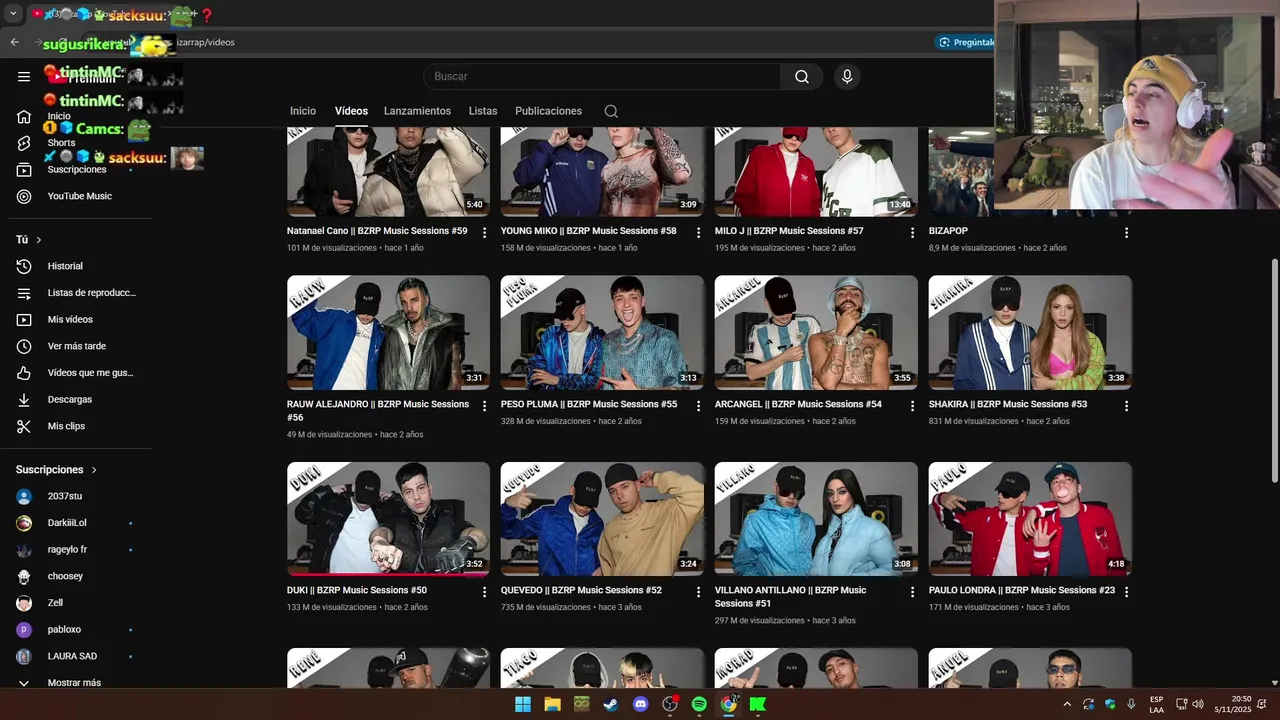Select the Vídeos channel tab
The image size is (1280, 720).
point(351,111)
